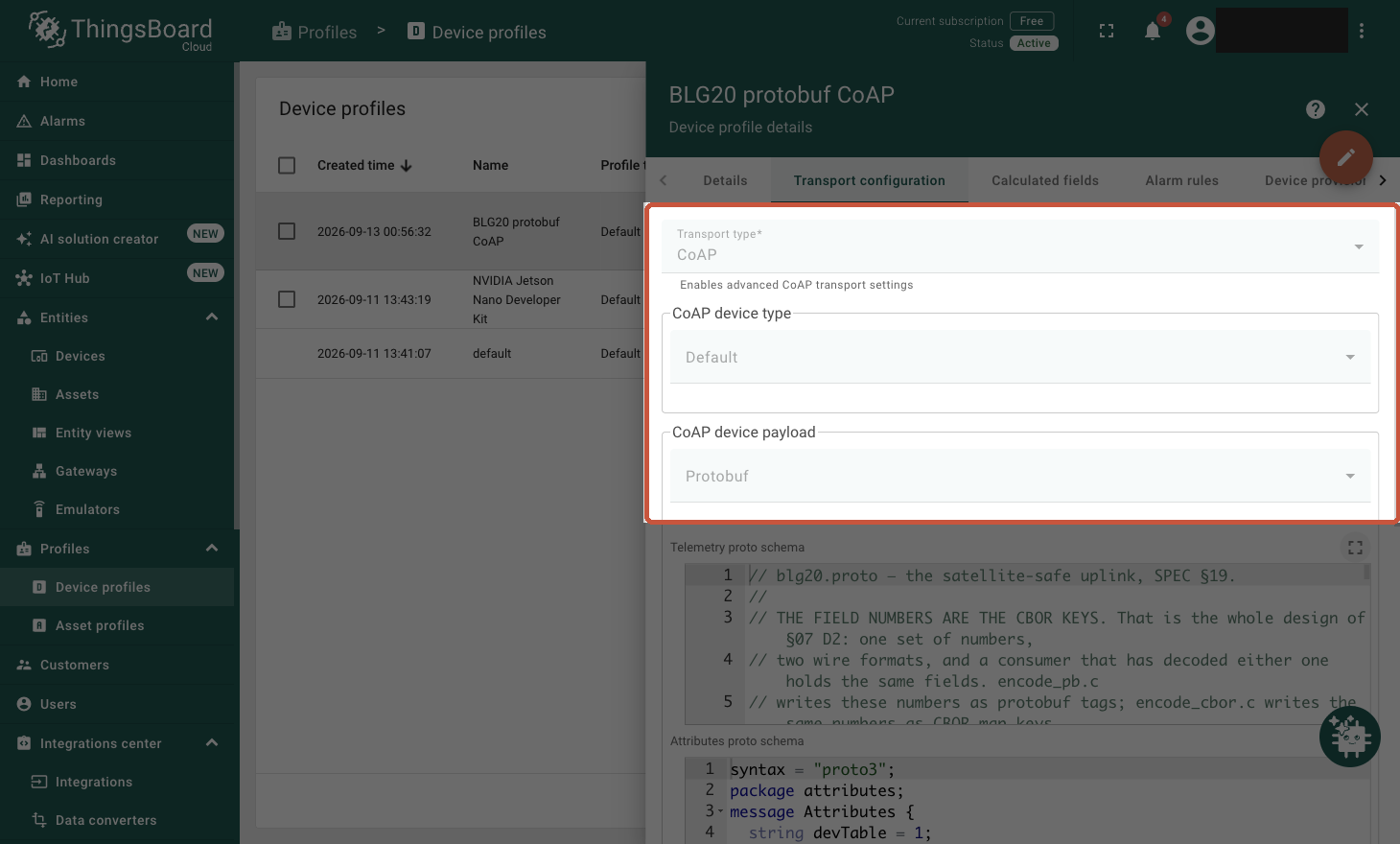Open the user account avatar menu
1400x844 pixels.
point(1200,31)
